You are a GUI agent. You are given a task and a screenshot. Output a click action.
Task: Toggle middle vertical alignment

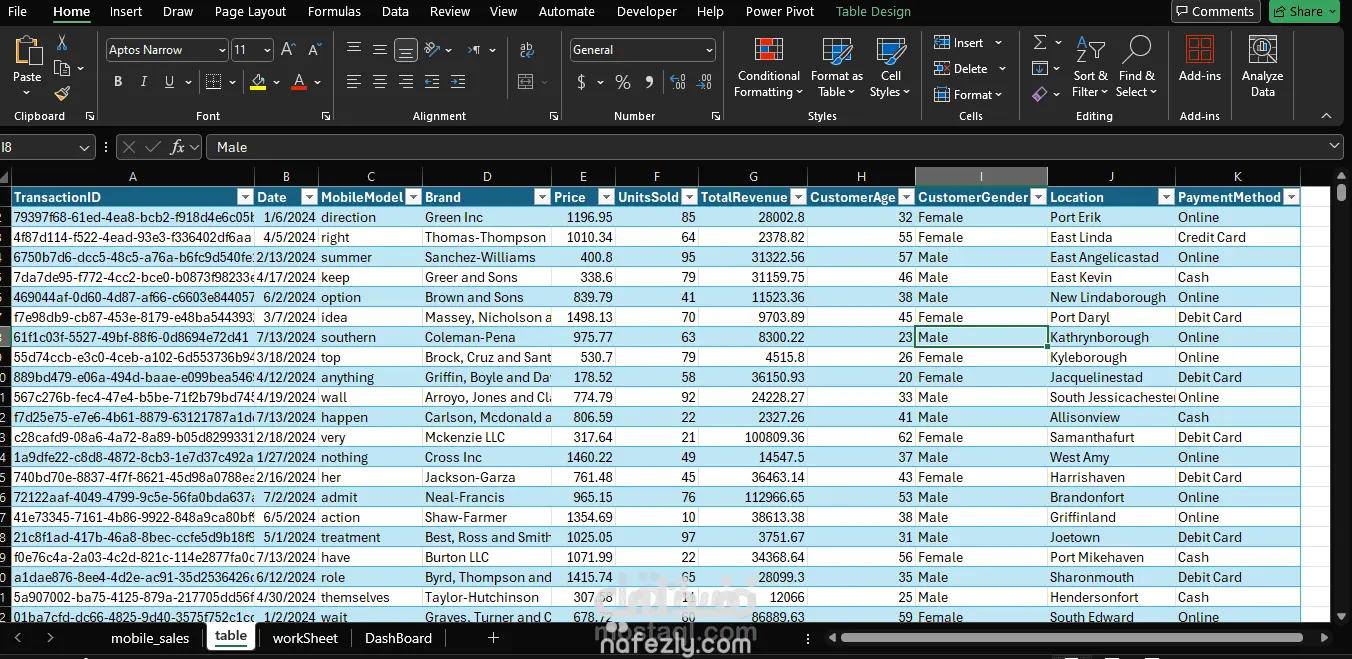(x=380, y=49)
